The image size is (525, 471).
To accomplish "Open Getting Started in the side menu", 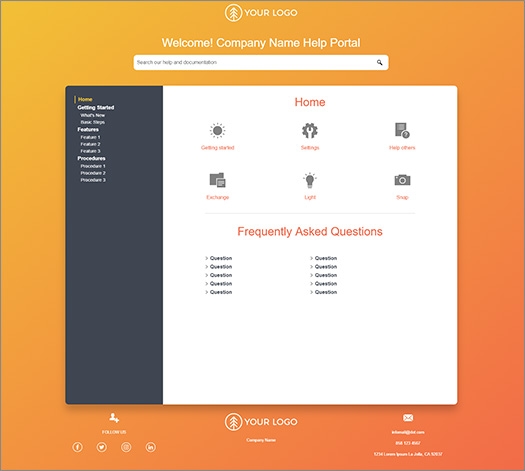I will click(x=96, y=107).
